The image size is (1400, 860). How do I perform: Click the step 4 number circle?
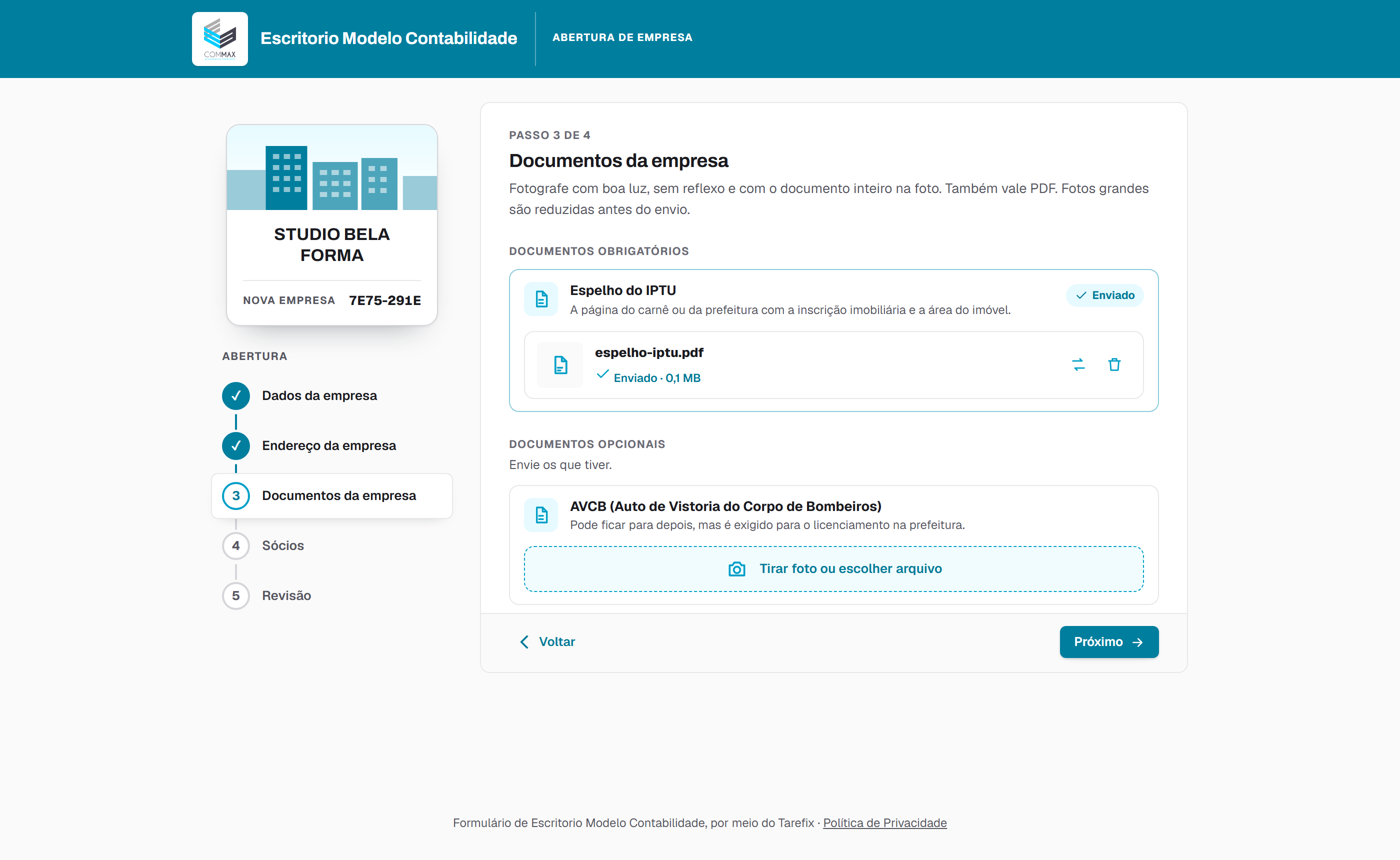(x=236, y=546)
